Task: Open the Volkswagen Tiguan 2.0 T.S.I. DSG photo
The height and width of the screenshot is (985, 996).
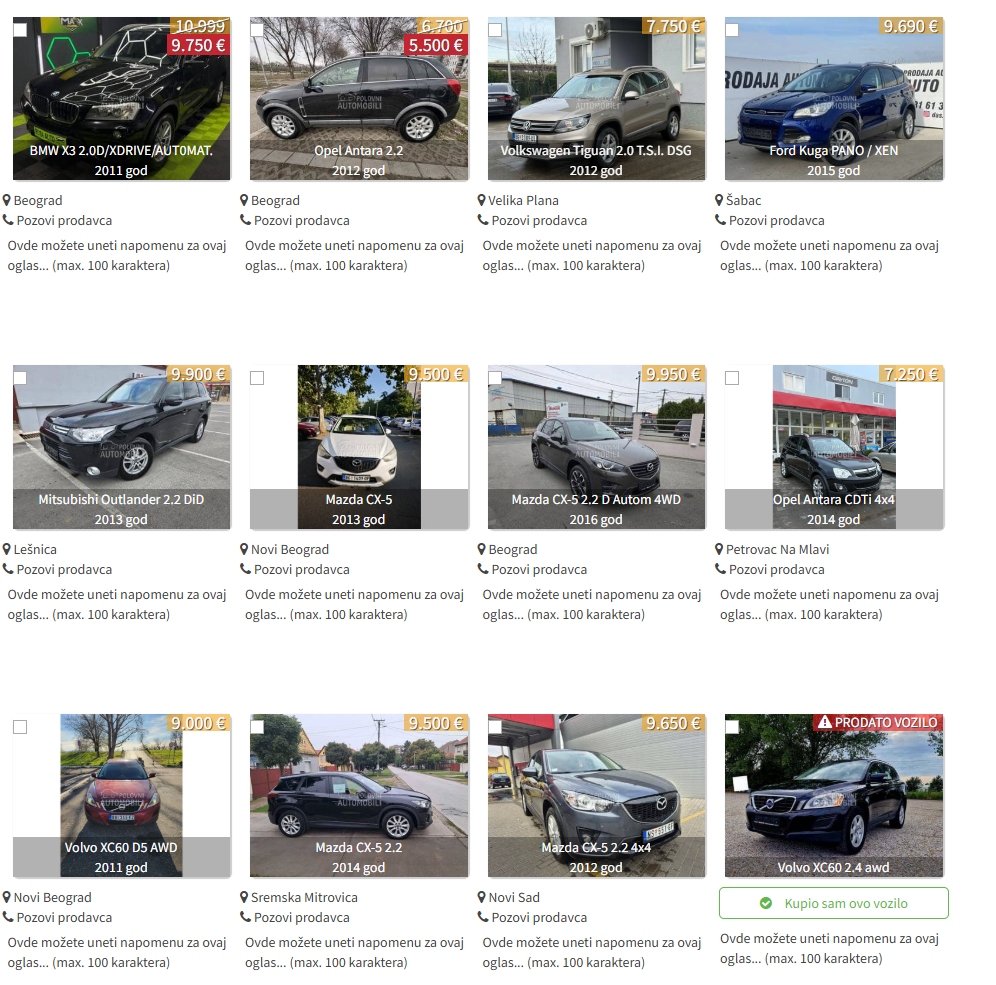Action: coord(596,98)
